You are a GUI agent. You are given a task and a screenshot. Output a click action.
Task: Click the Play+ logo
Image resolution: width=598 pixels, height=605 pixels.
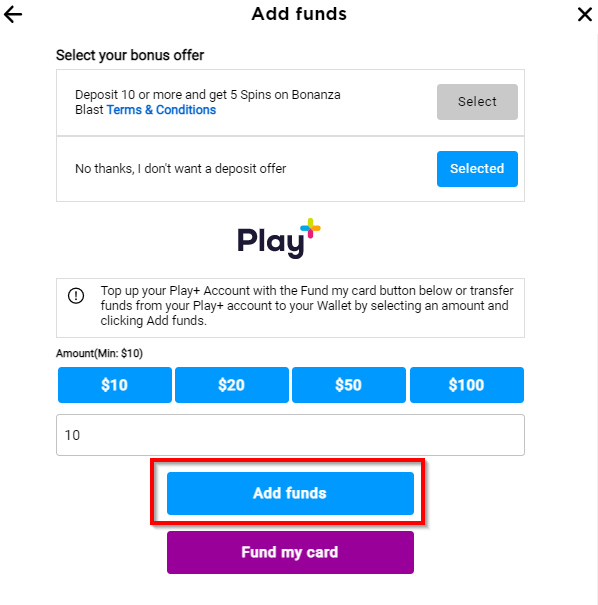tap(279, 238)
